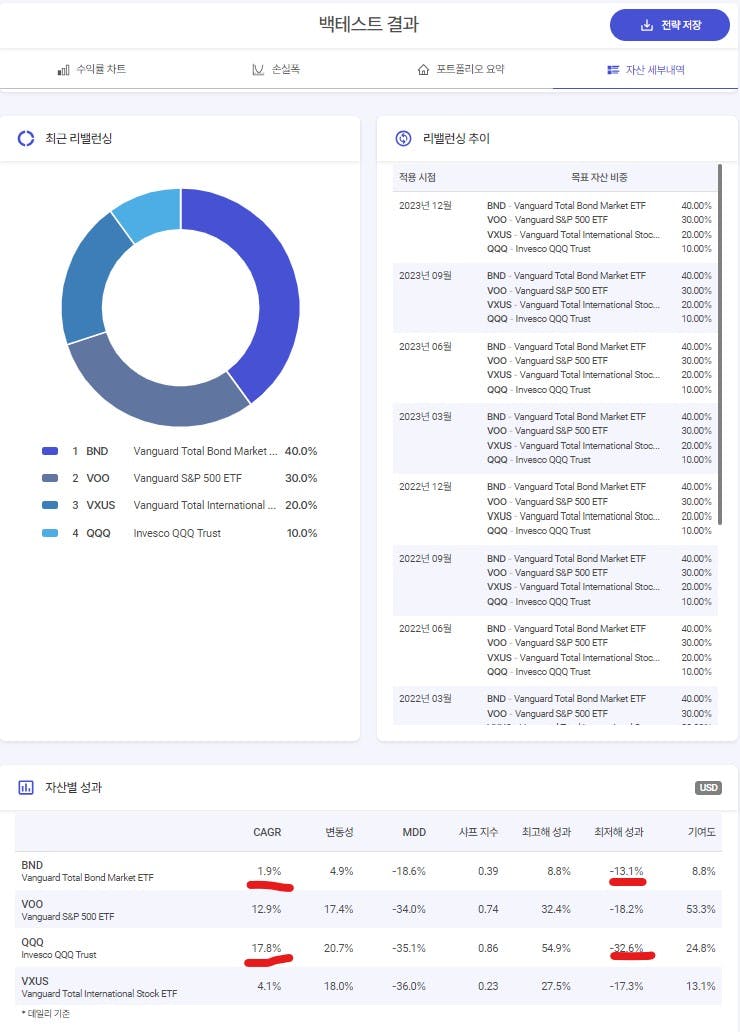Screen dimensions: 740x1032
Task: Click BND CAGR value 1.9%
Action: point(269,871)
